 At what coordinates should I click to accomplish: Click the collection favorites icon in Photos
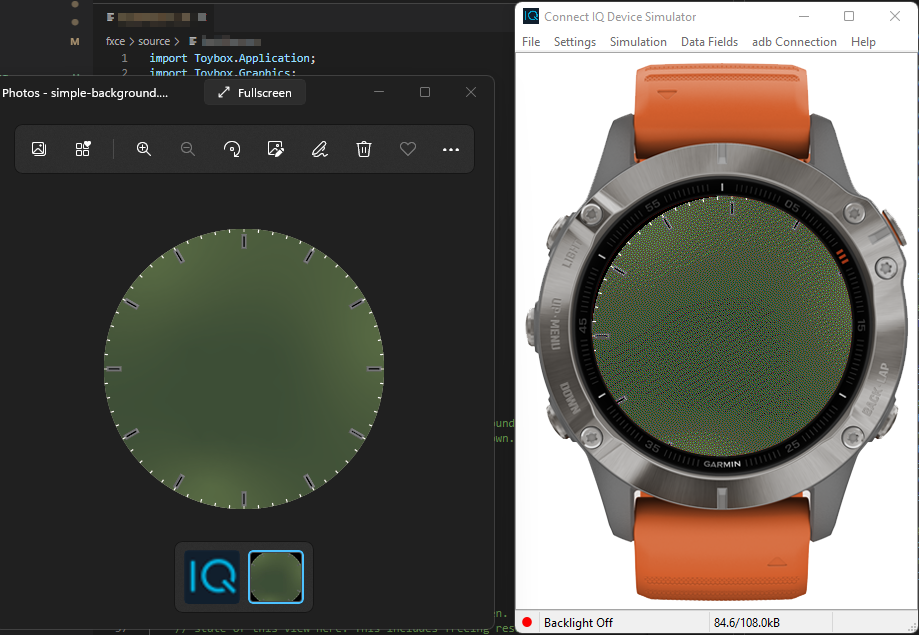pyautogui.click(x=83, y=149)
